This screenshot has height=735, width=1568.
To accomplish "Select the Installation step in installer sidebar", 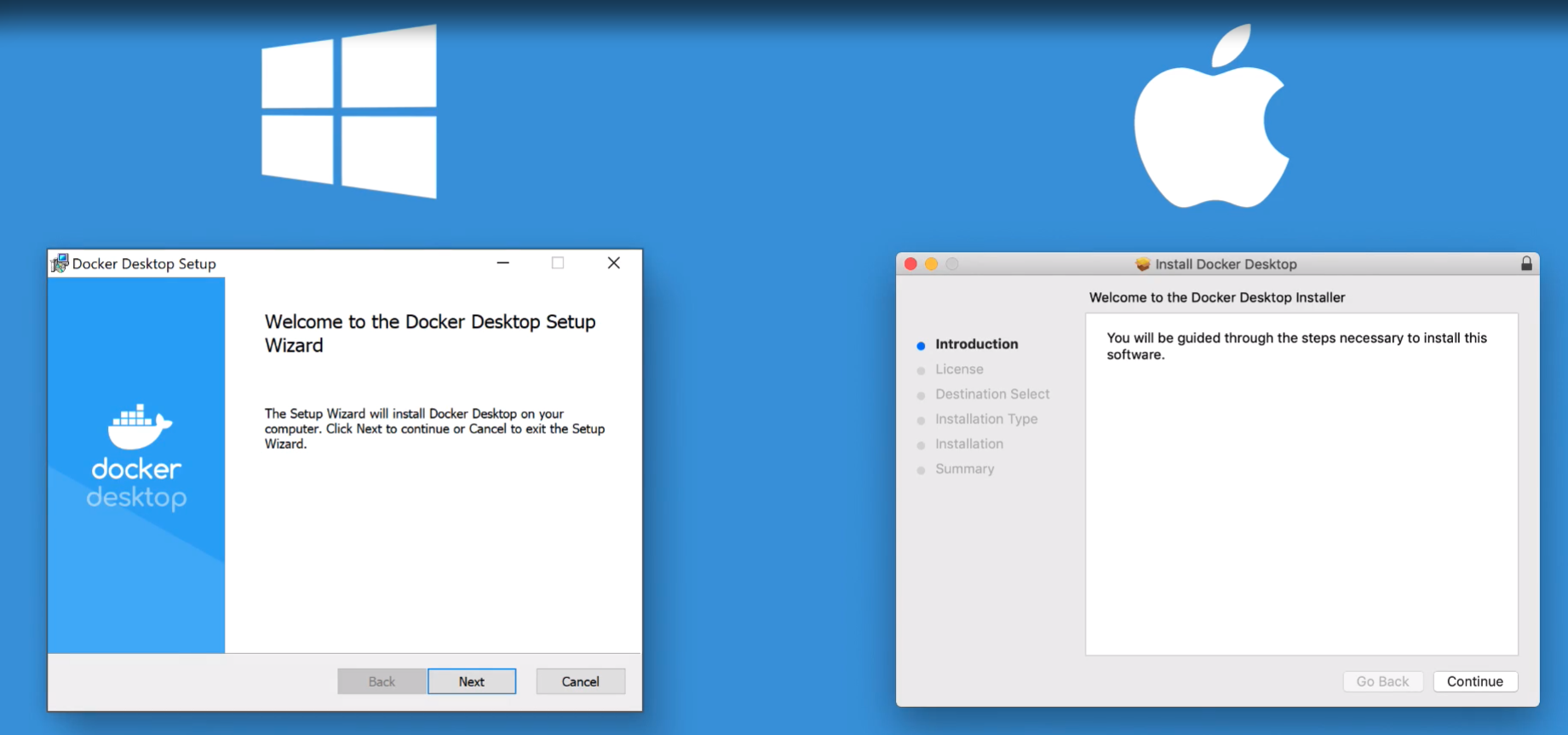I will [x=969, y=444].
